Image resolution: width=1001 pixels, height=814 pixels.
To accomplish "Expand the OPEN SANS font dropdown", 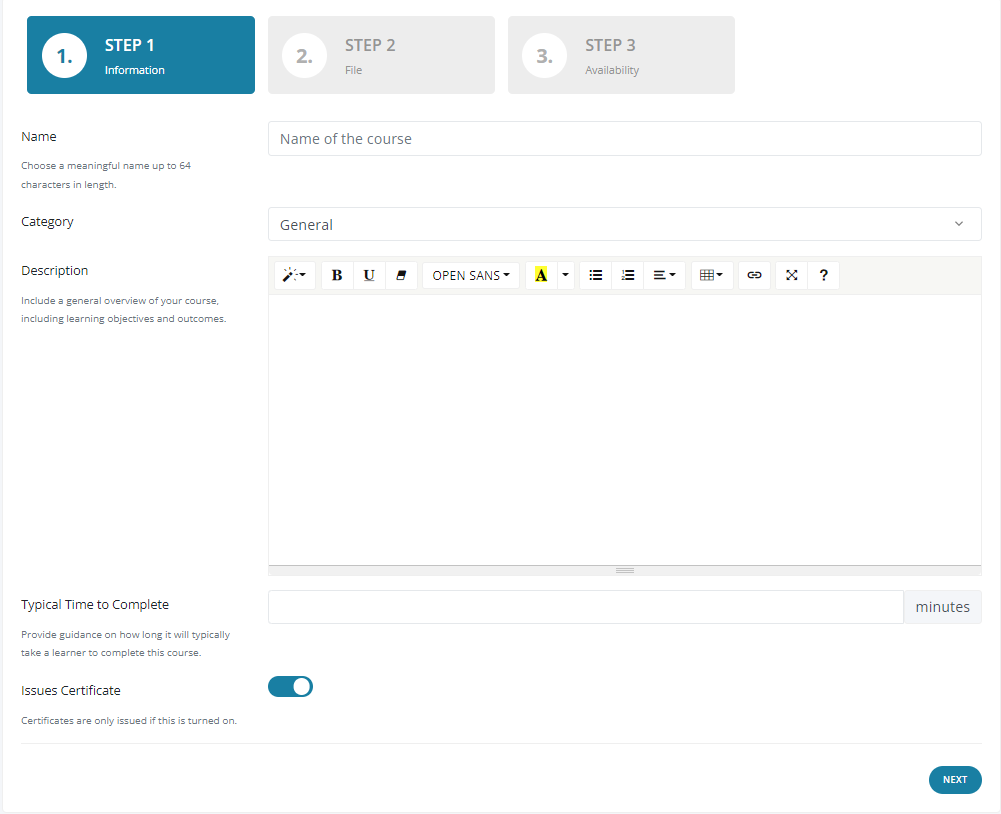I will point(471,275).
